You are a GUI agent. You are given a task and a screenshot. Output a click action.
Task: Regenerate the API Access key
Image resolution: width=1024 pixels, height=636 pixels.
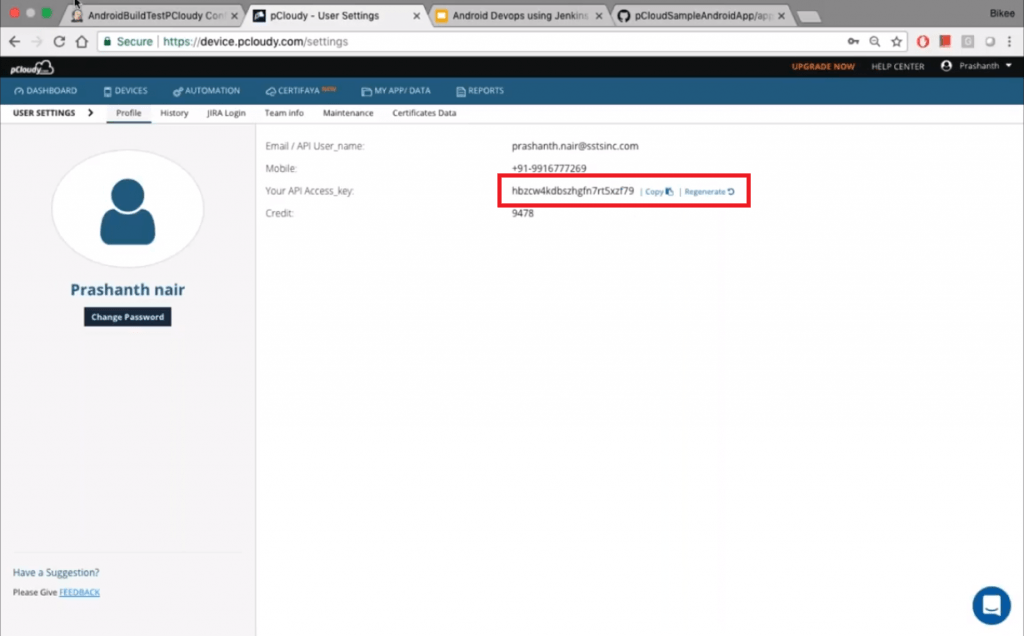[709, 191]
